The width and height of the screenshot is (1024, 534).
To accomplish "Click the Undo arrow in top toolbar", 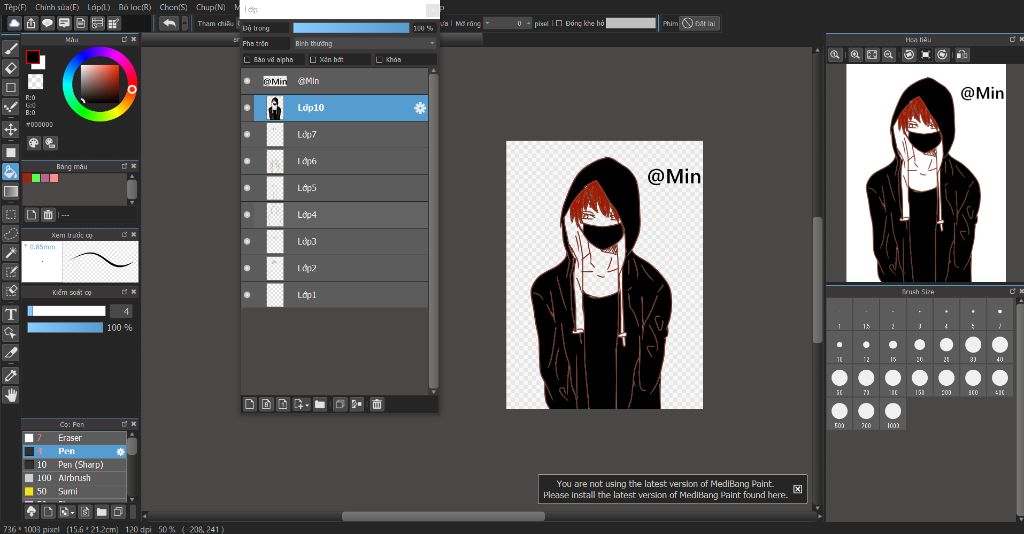I will (169, 24).
